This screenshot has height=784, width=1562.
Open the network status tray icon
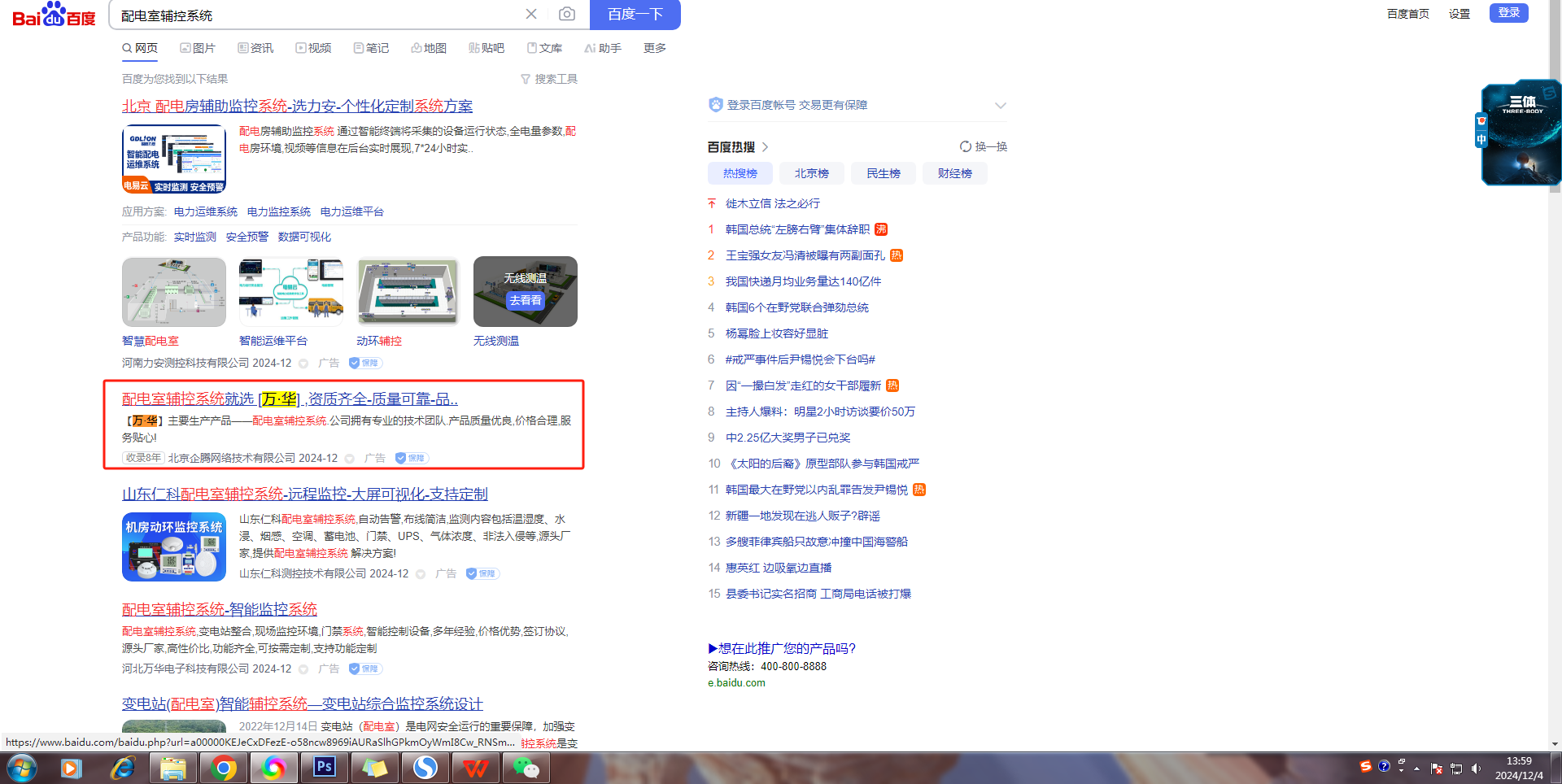pos(1456,769)
